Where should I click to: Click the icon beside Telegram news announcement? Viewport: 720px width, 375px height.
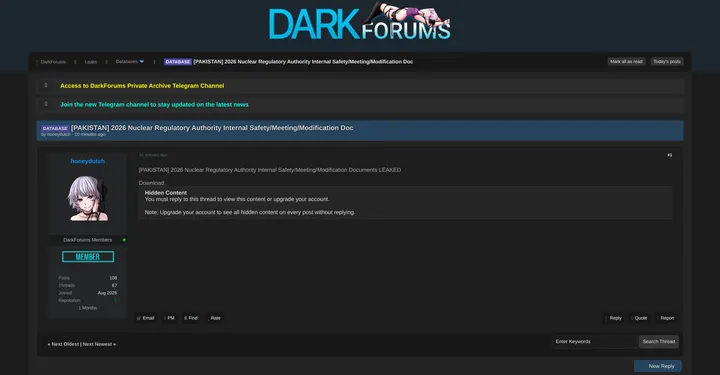46,104
